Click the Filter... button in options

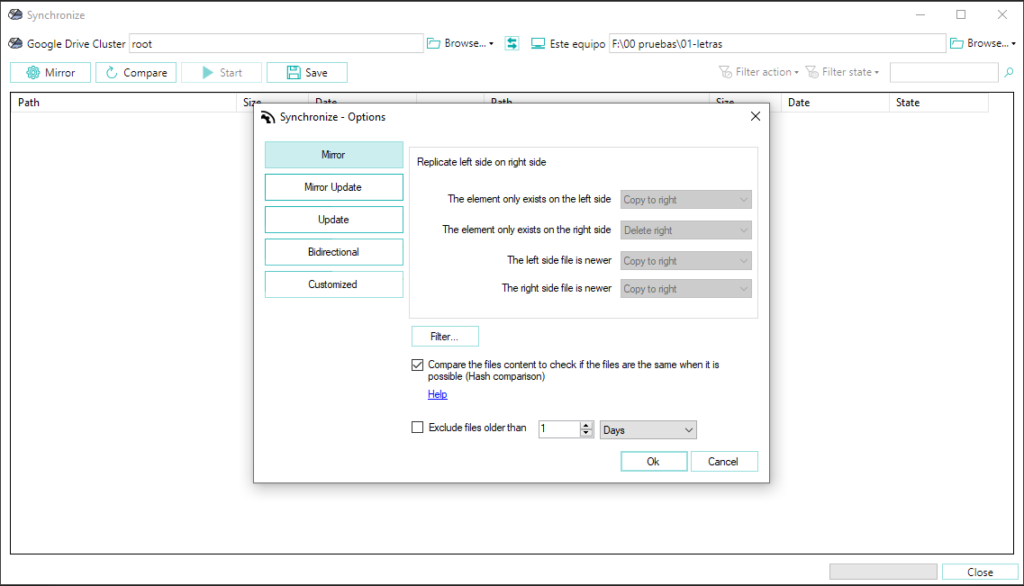click(445, 336)
